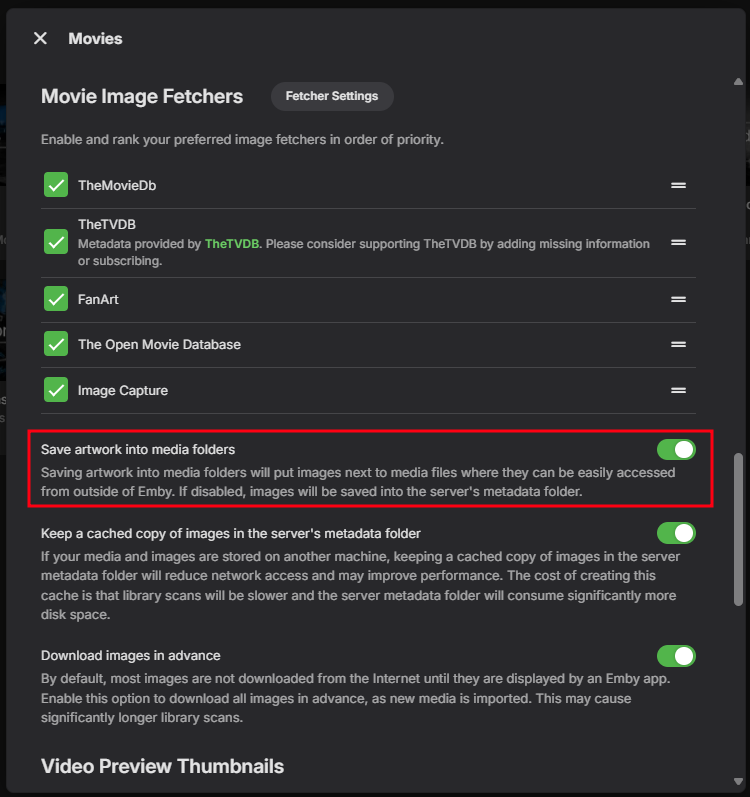
Task: Uncheck TheMovieDb image fetcher
Action: coord(56,185)
